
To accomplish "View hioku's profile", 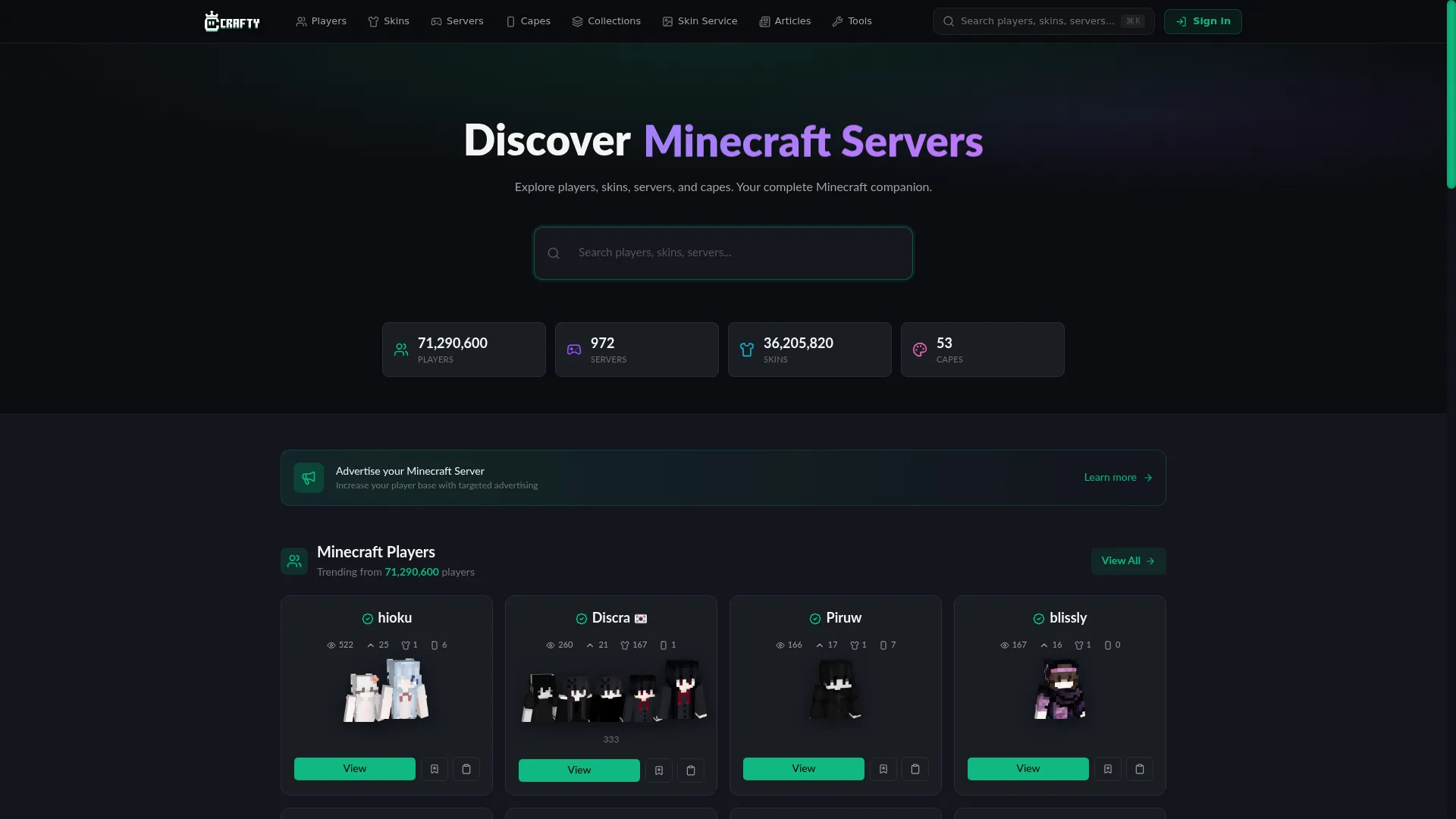I will 355,769.
